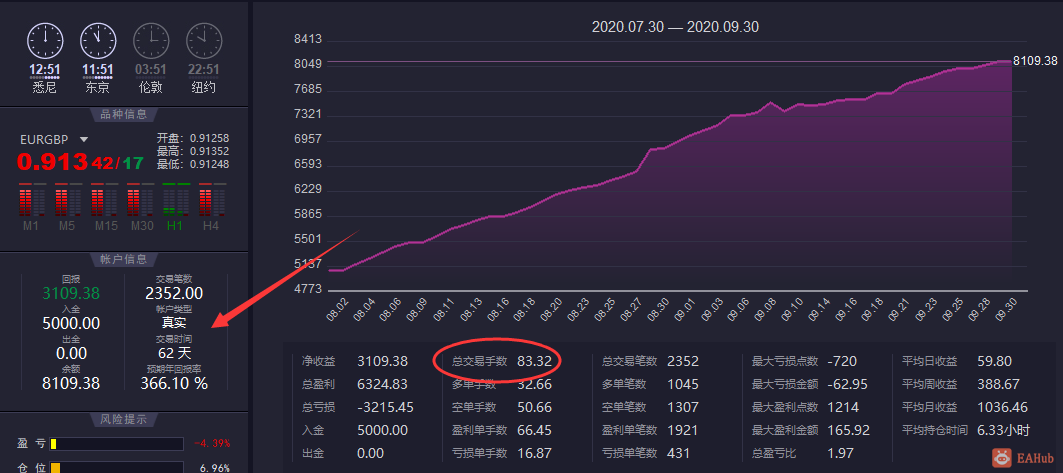Click the 09.30 date marker on x-axis
This screenshot has height=473, width=1063.
pos(1005,310)
